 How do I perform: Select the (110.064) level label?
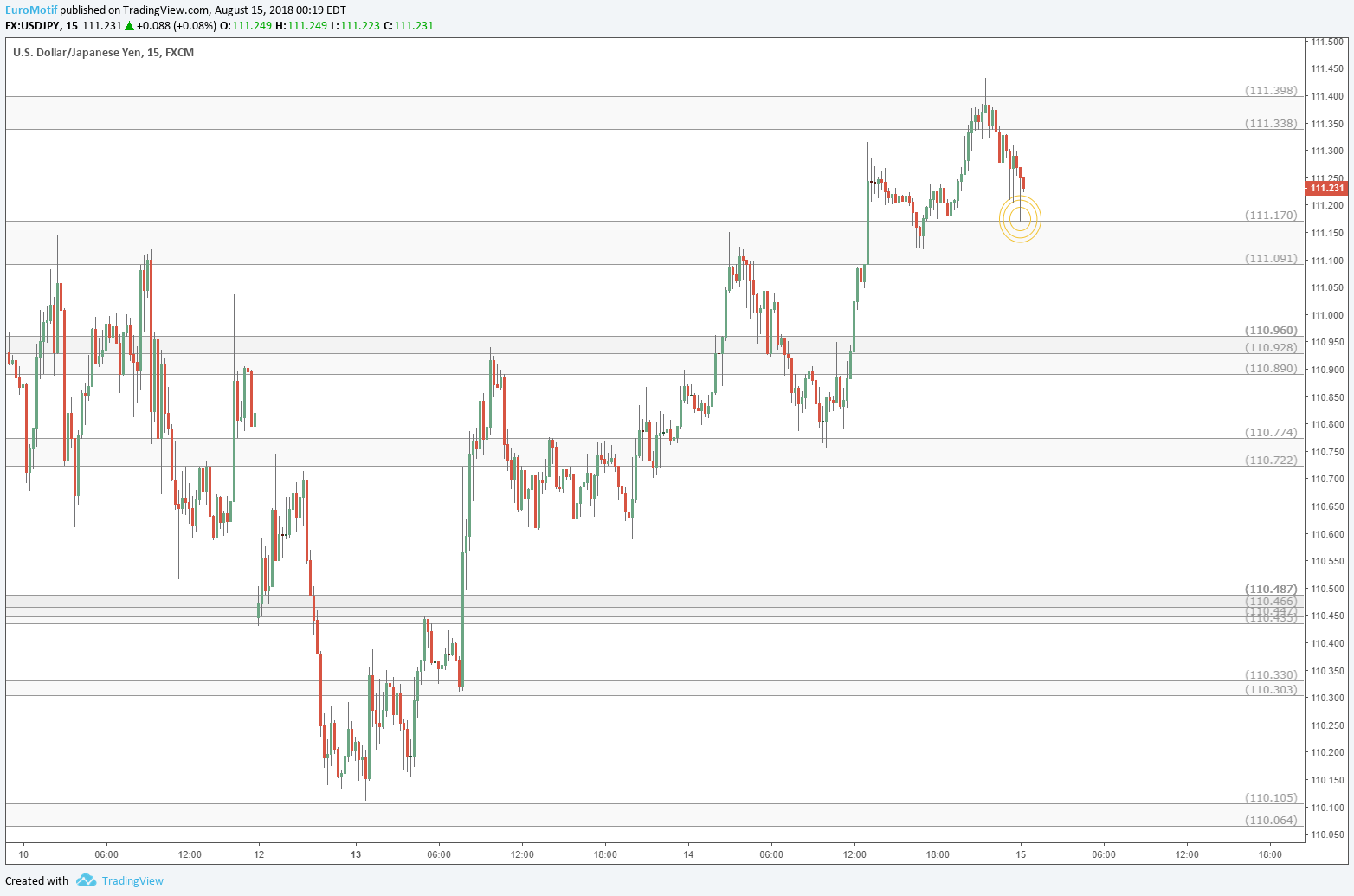pyautogui.click(x=1271, y=820)
